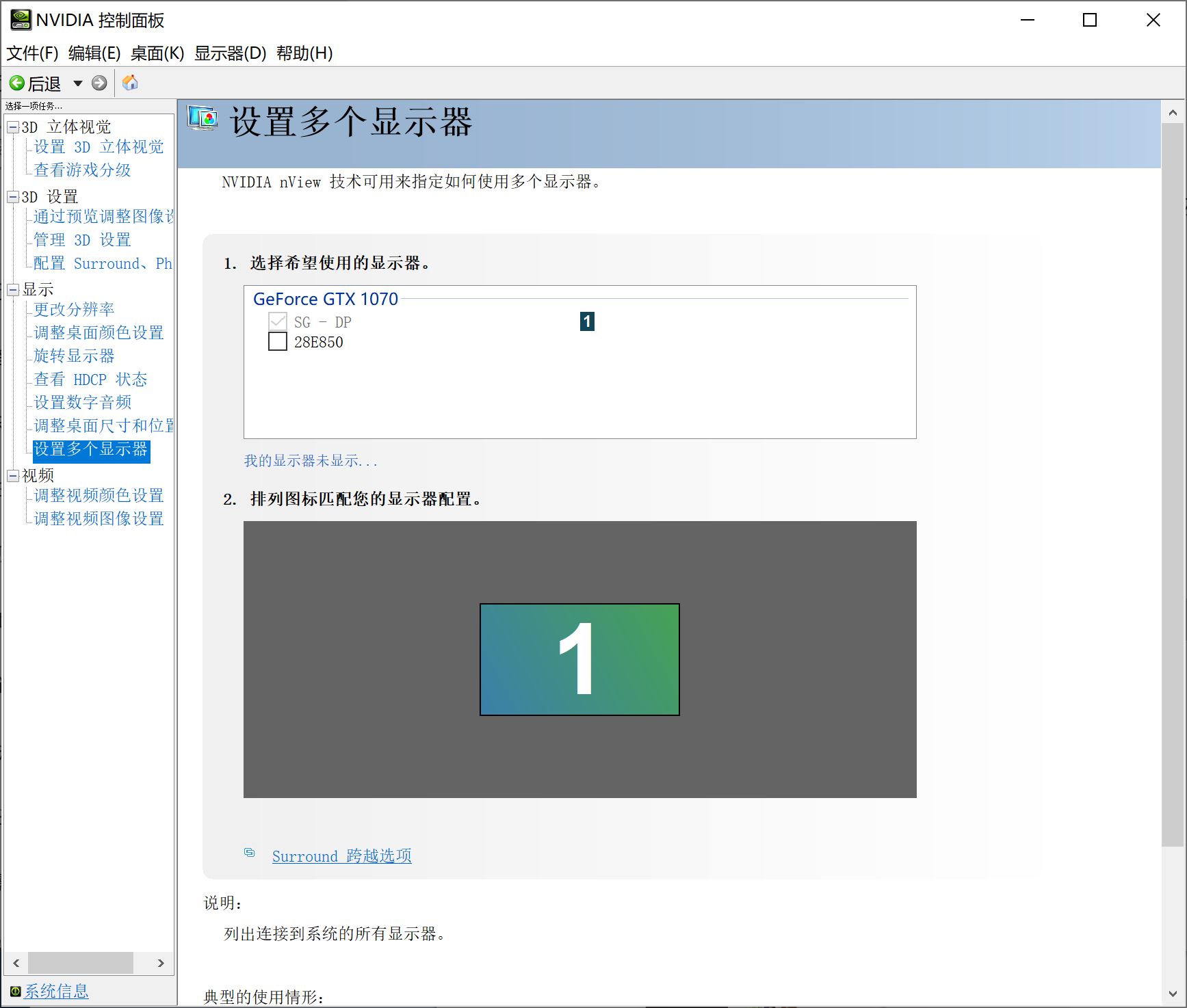Click the 我的显示器未显示... link

point(311,460)
